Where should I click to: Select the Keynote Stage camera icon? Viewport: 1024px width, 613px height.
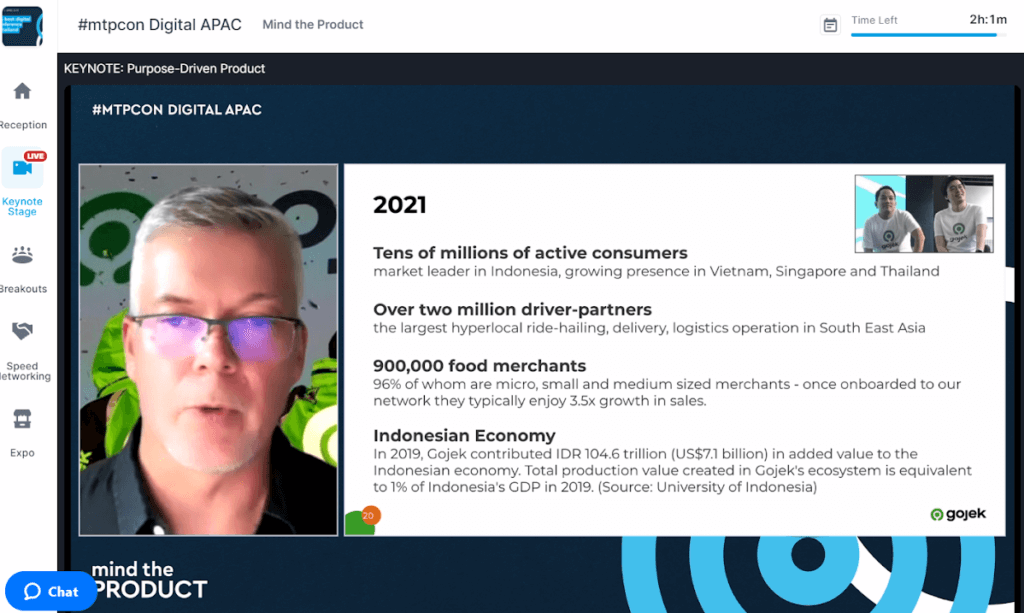point(22,168)
